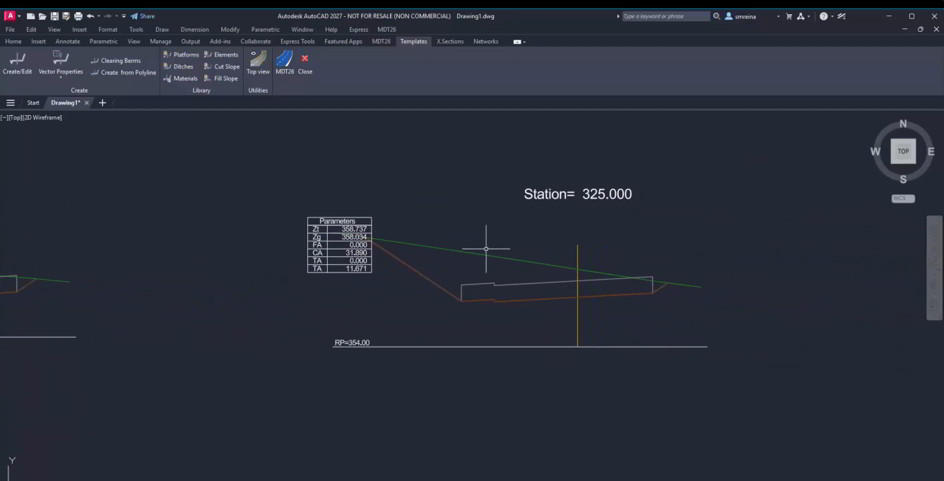Open the Create/Edit template tool
Viewport: 944px width, 481px height.
point(17,63)
